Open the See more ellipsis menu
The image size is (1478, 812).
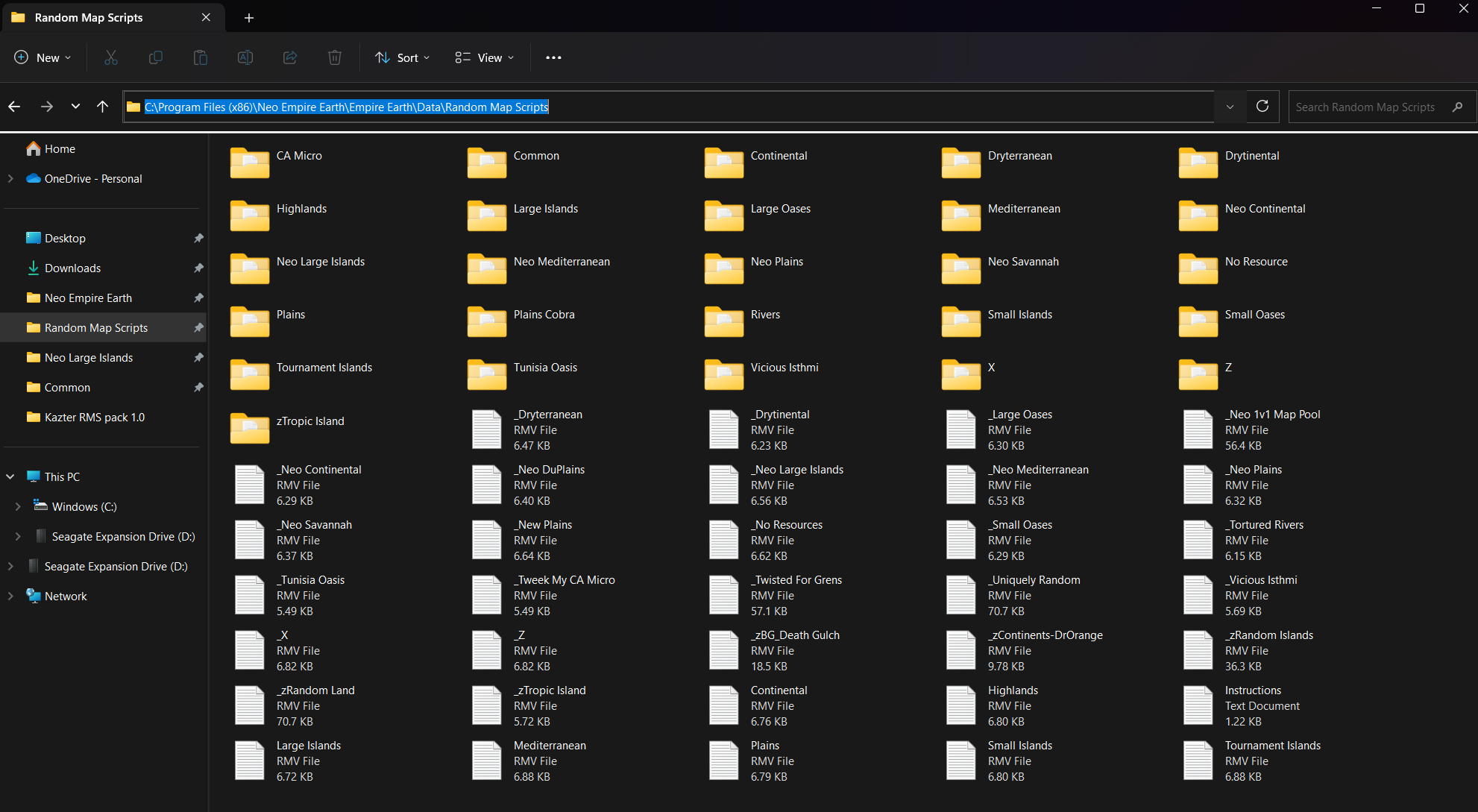(553, 57)
